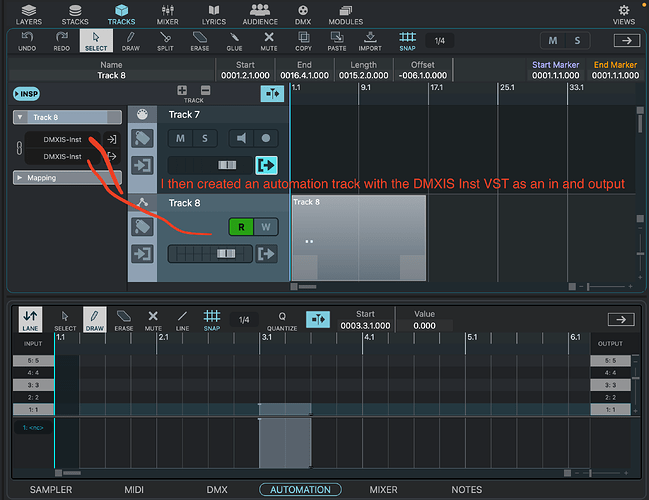Viewport: 649px width, 500px height.
Task: Switch to the Tracks view
Action: click(121, 14)
